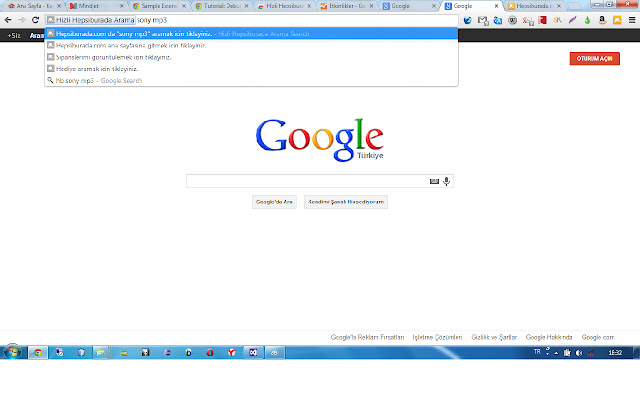Click the Visual Studio icon in taskbar

(253, 352)
